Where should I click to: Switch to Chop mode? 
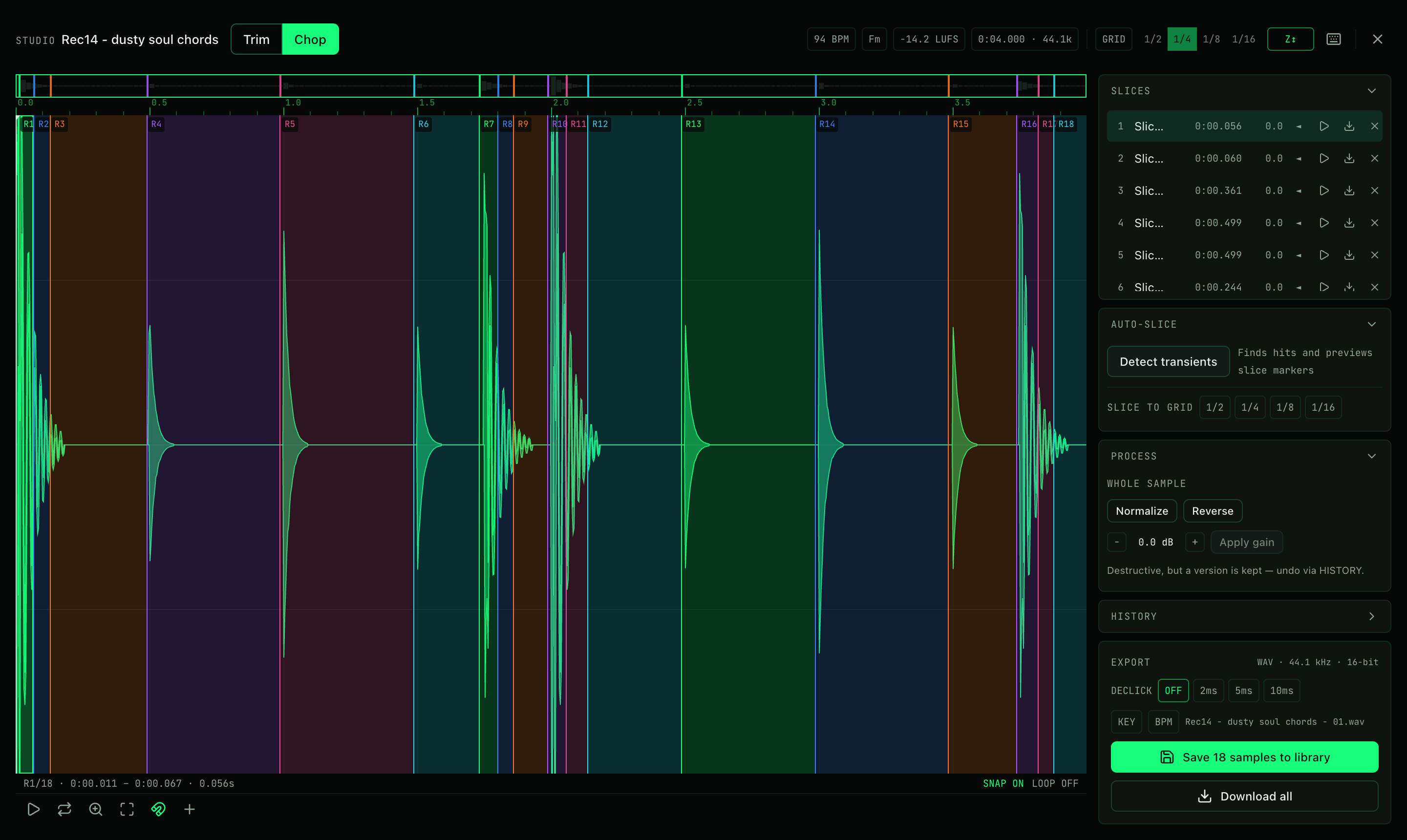tap(310, 39)
